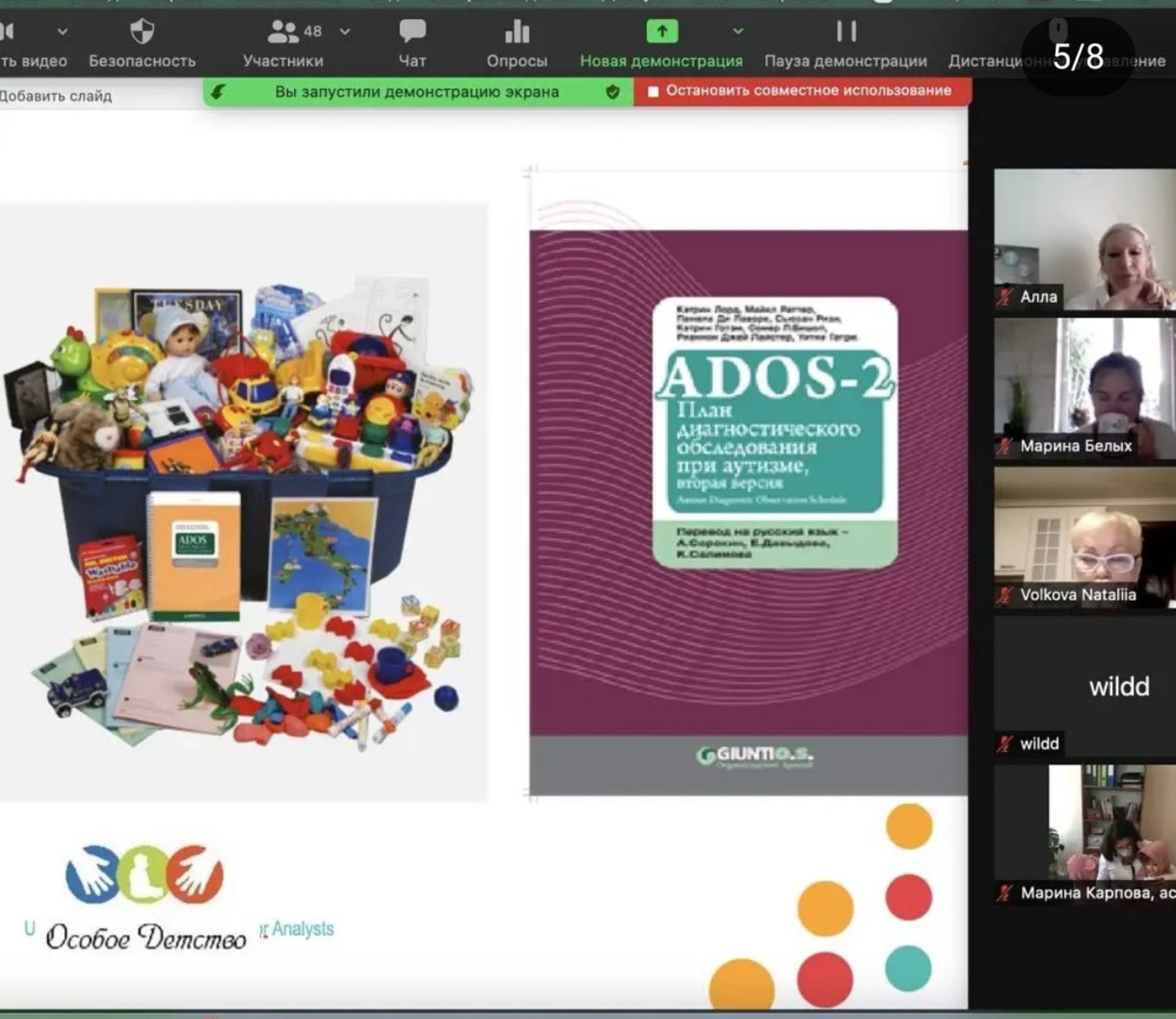Select Алла's video tile
This screenshot has height=1019, width=1176.
1085,239
